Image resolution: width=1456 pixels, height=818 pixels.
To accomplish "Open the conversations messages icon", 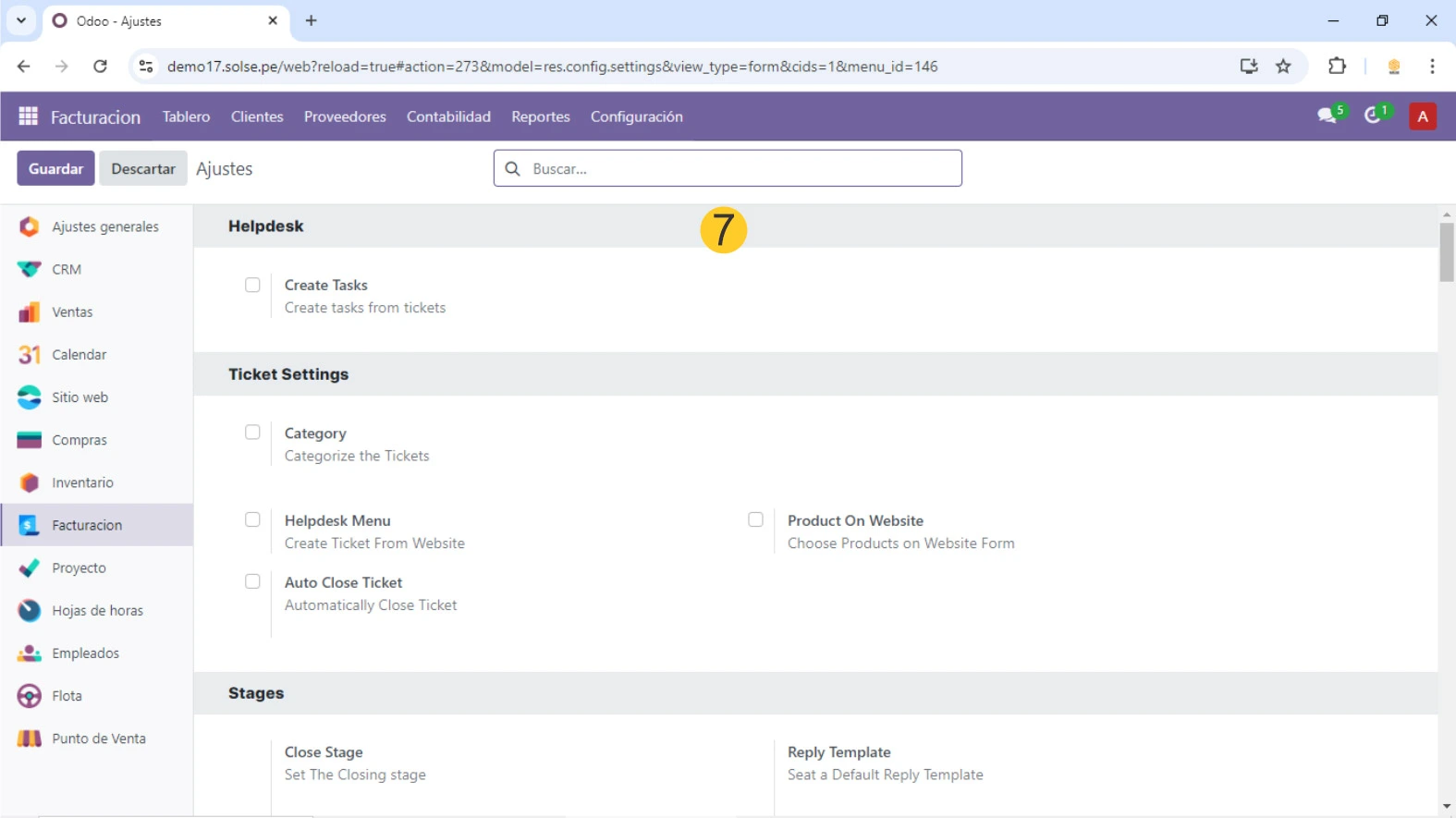I will tap(1328, 116).
